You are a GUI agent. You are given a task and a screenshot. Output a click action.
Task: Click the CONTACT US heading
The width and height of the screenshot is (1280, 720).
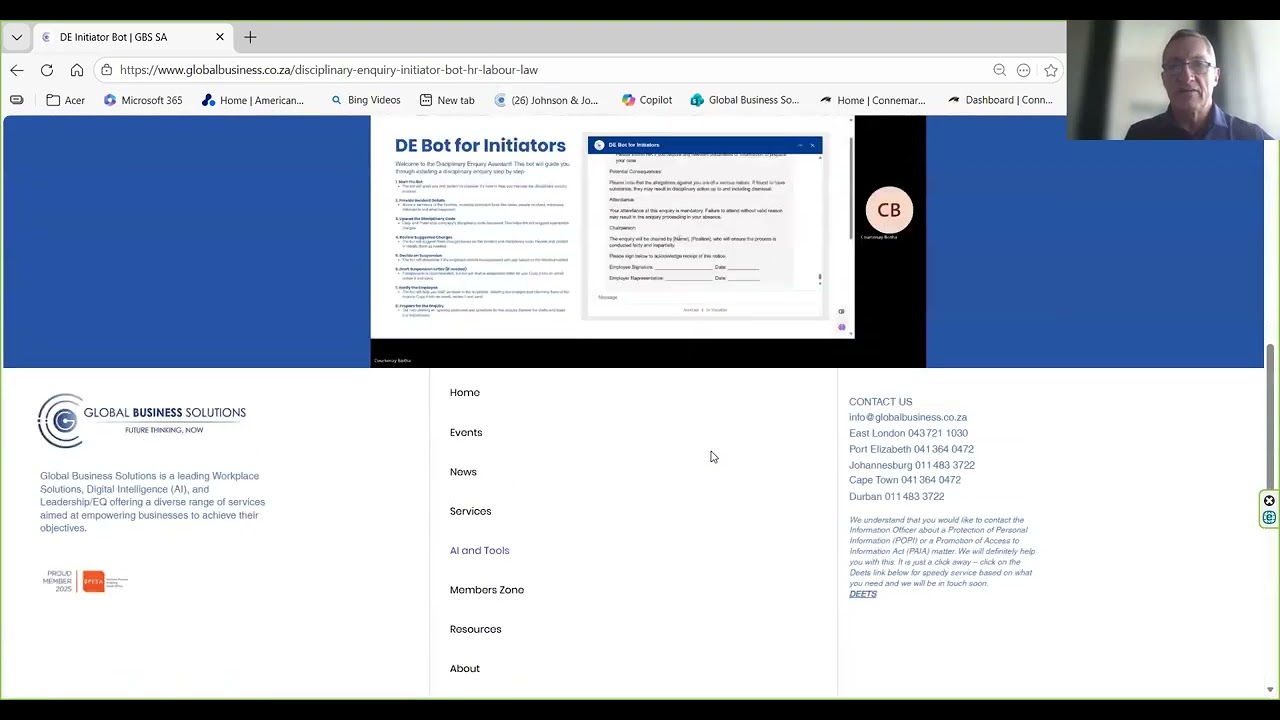[x=881, y=402]
